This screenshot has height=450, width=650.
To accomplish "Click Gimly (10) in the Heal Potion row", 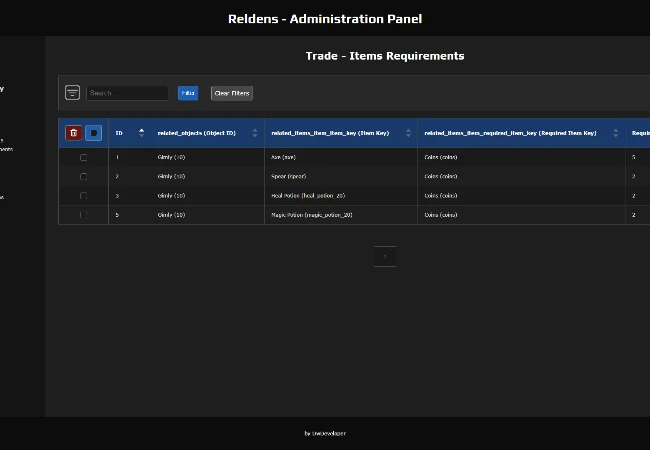I will pos(171,196).
